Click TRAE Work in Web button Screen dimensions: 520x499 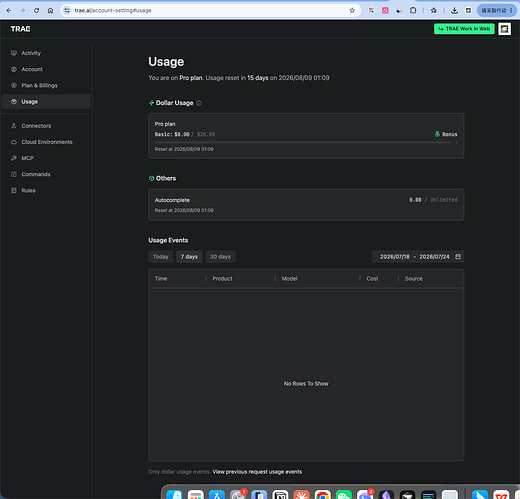click(464, 29)
